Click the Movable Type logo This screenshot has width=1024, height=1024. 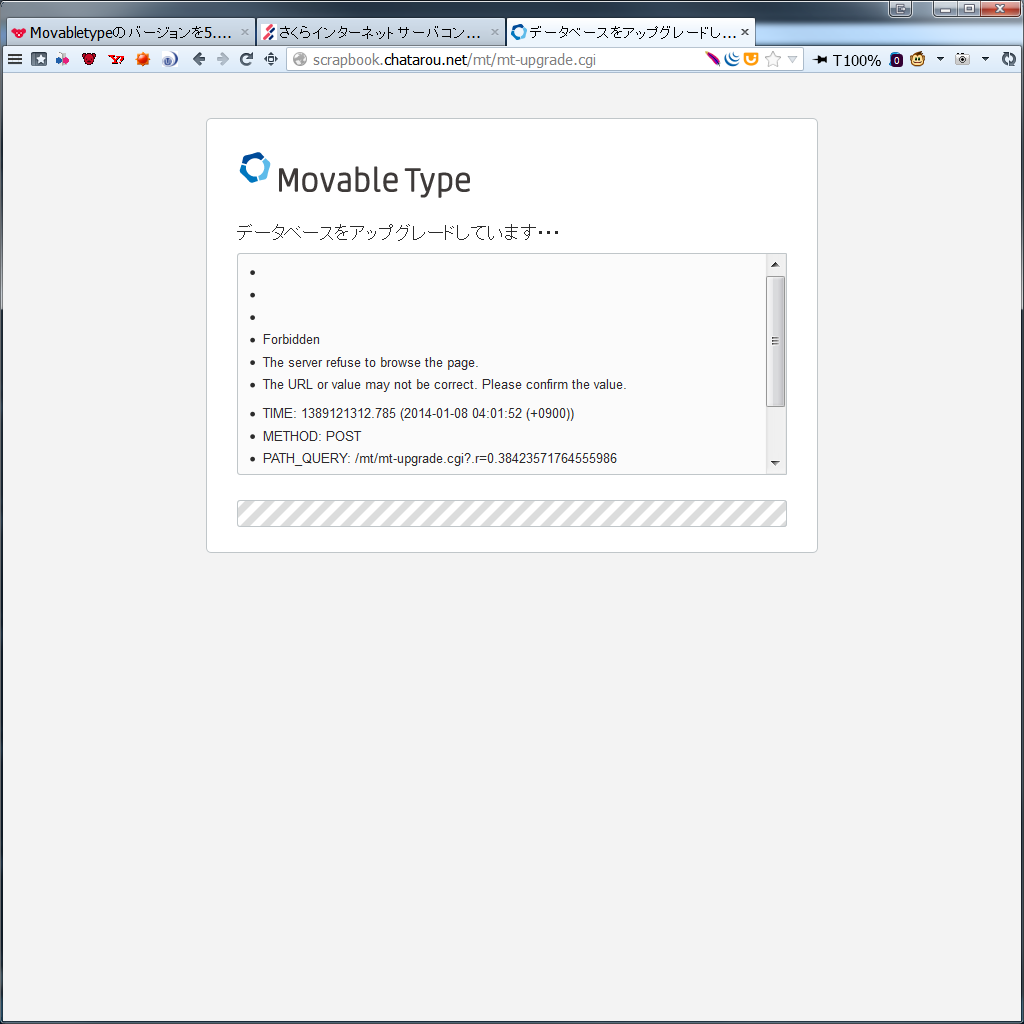click(x=355, y=174)
